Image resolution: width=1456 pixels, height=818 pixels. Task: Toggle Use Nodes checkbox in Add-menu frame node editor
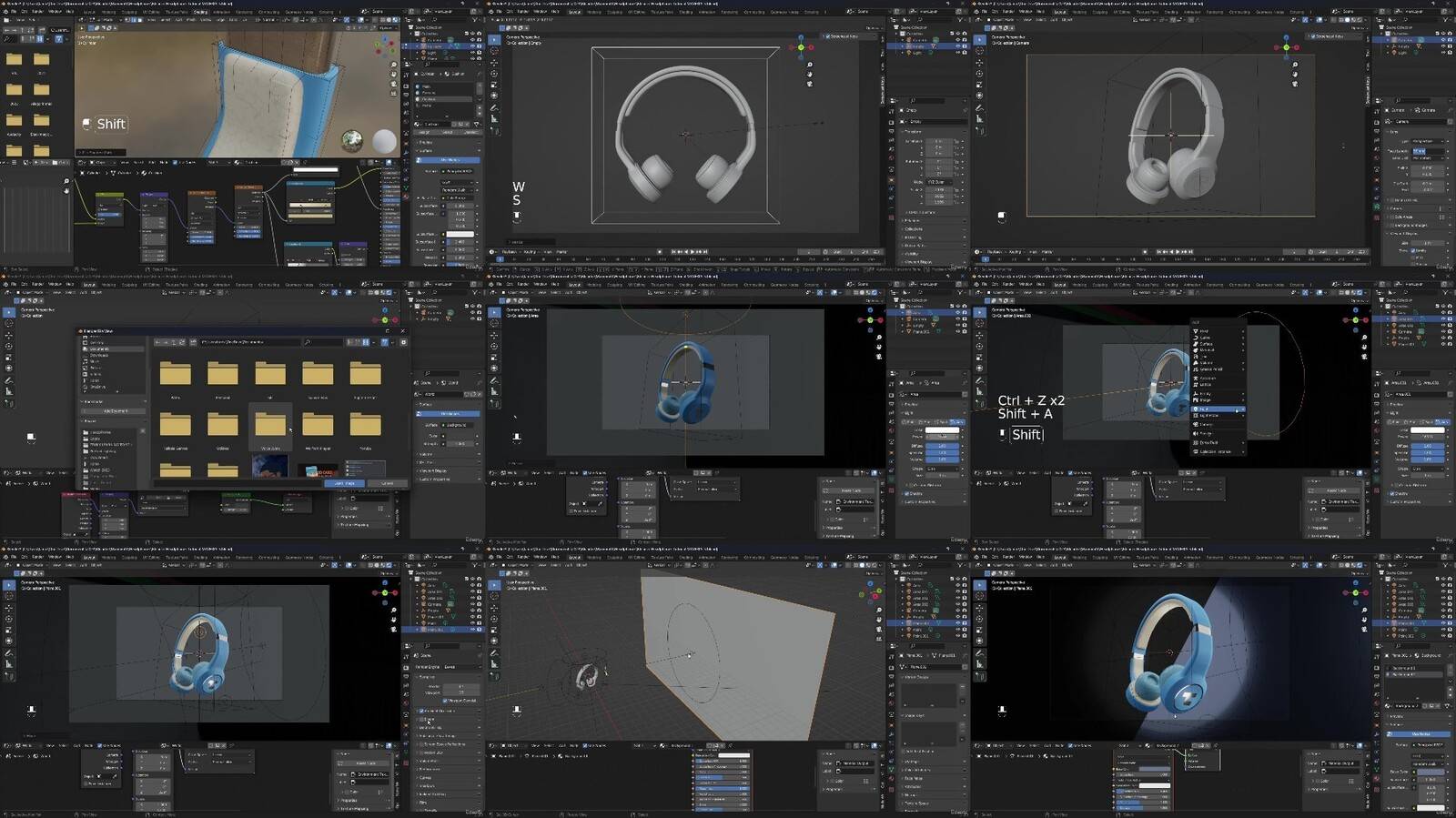click(x=1070, y=473)
